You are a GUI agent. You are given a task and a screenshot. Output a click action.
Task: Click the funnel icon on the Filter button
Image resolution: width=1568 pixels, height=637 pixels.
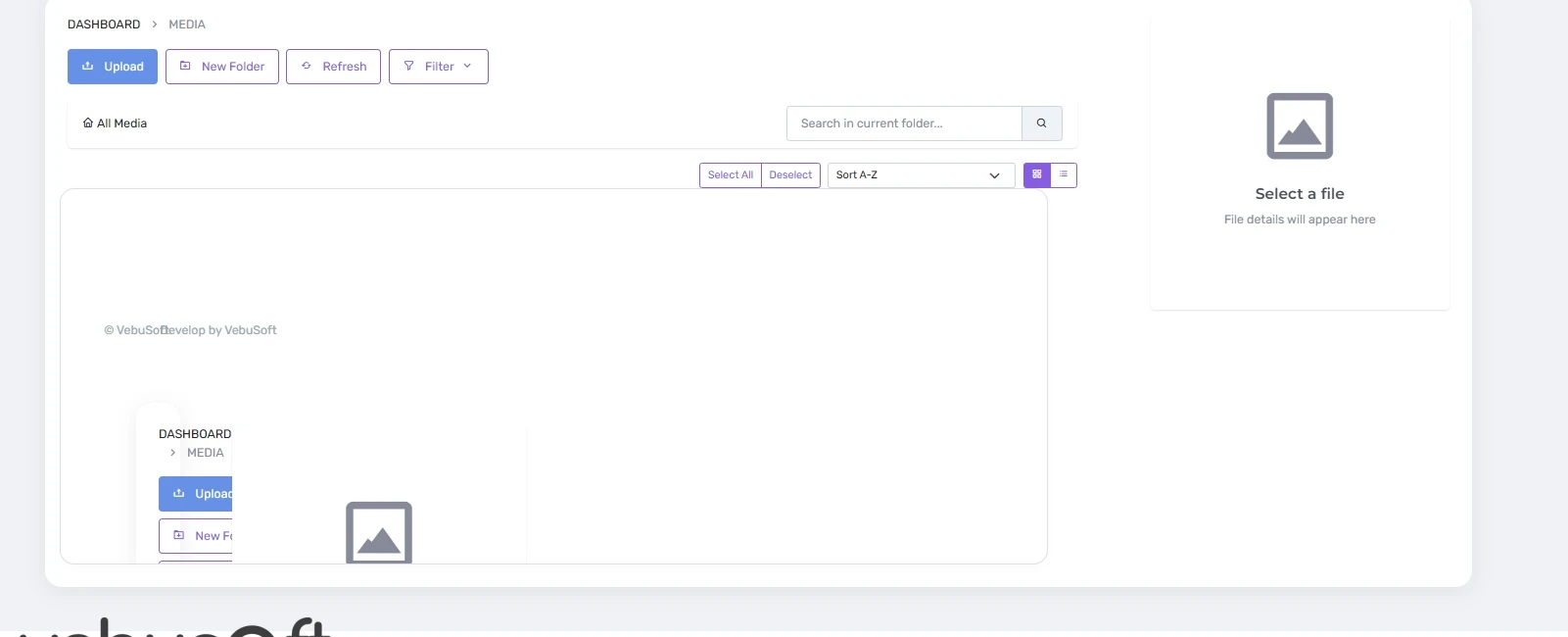pyautogui.click(x=408, y=67)
